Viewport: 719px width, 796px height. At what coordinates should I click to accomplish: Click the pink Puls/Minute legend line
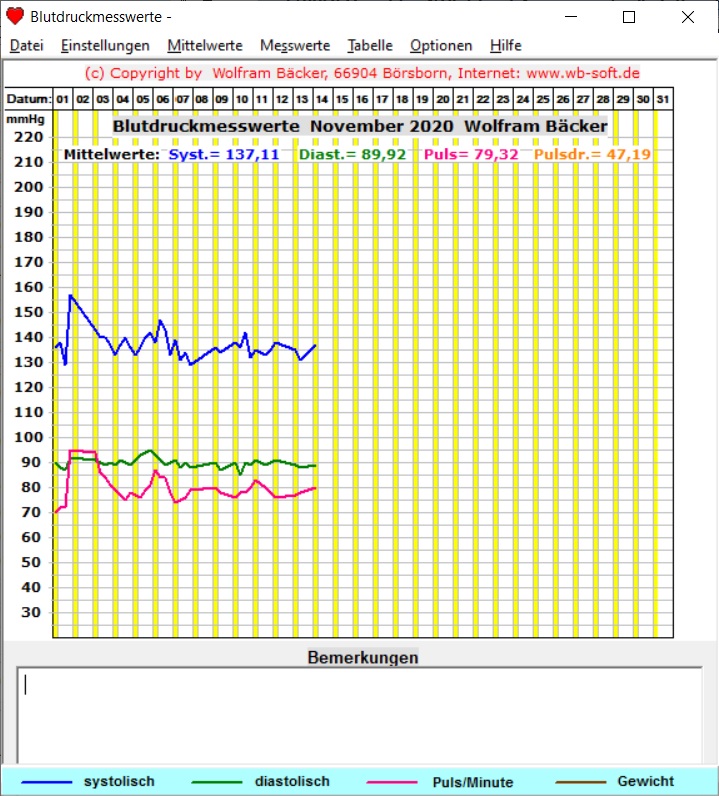(x=392, y=782)
